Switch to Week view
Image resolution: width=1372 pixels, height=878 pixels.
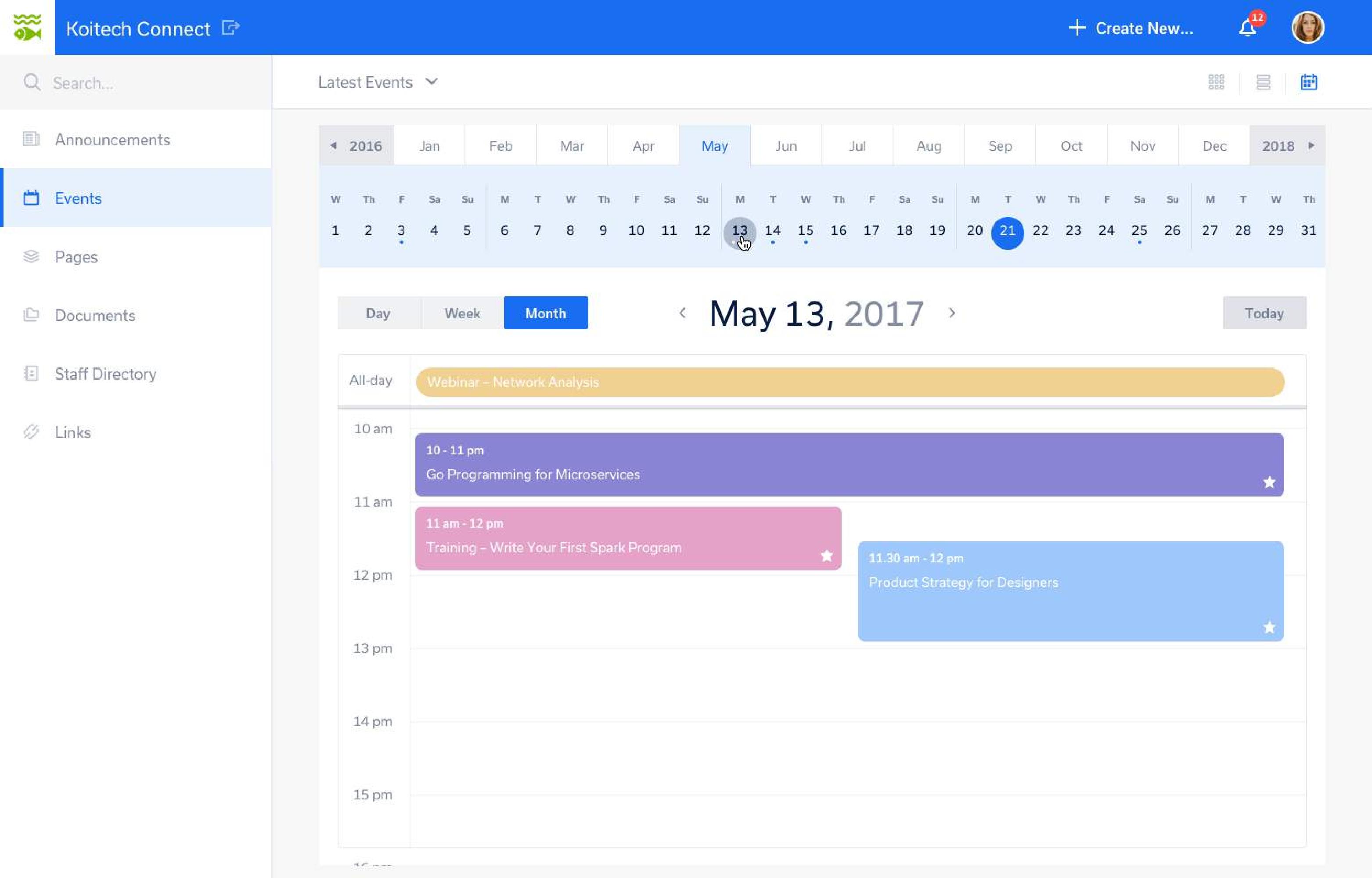(x=462, y=313)
